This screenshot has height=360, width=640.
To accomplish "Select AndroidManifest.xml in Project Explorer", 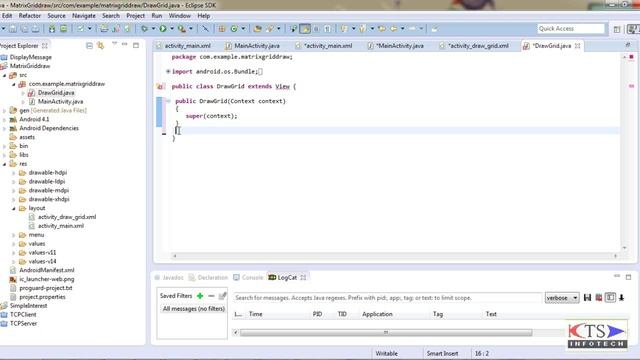I will coord(47,270).
